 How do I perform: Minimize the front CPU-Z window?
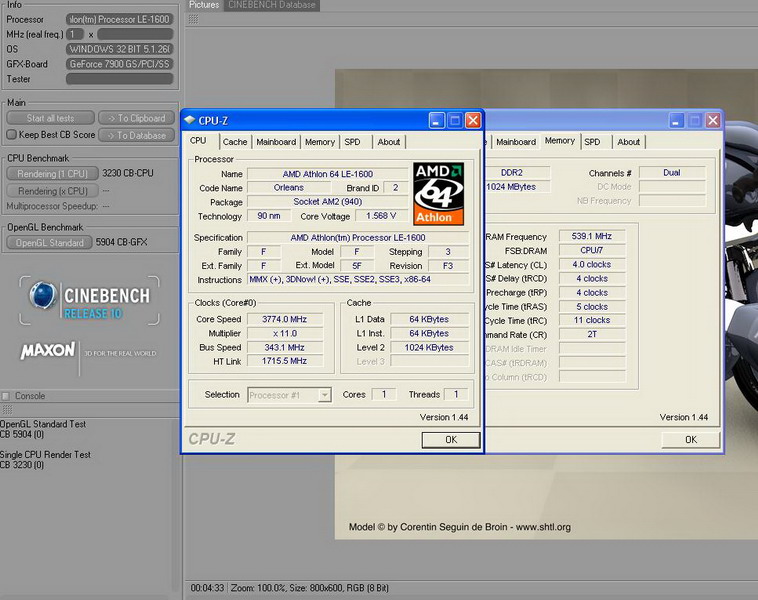(437, 120)
